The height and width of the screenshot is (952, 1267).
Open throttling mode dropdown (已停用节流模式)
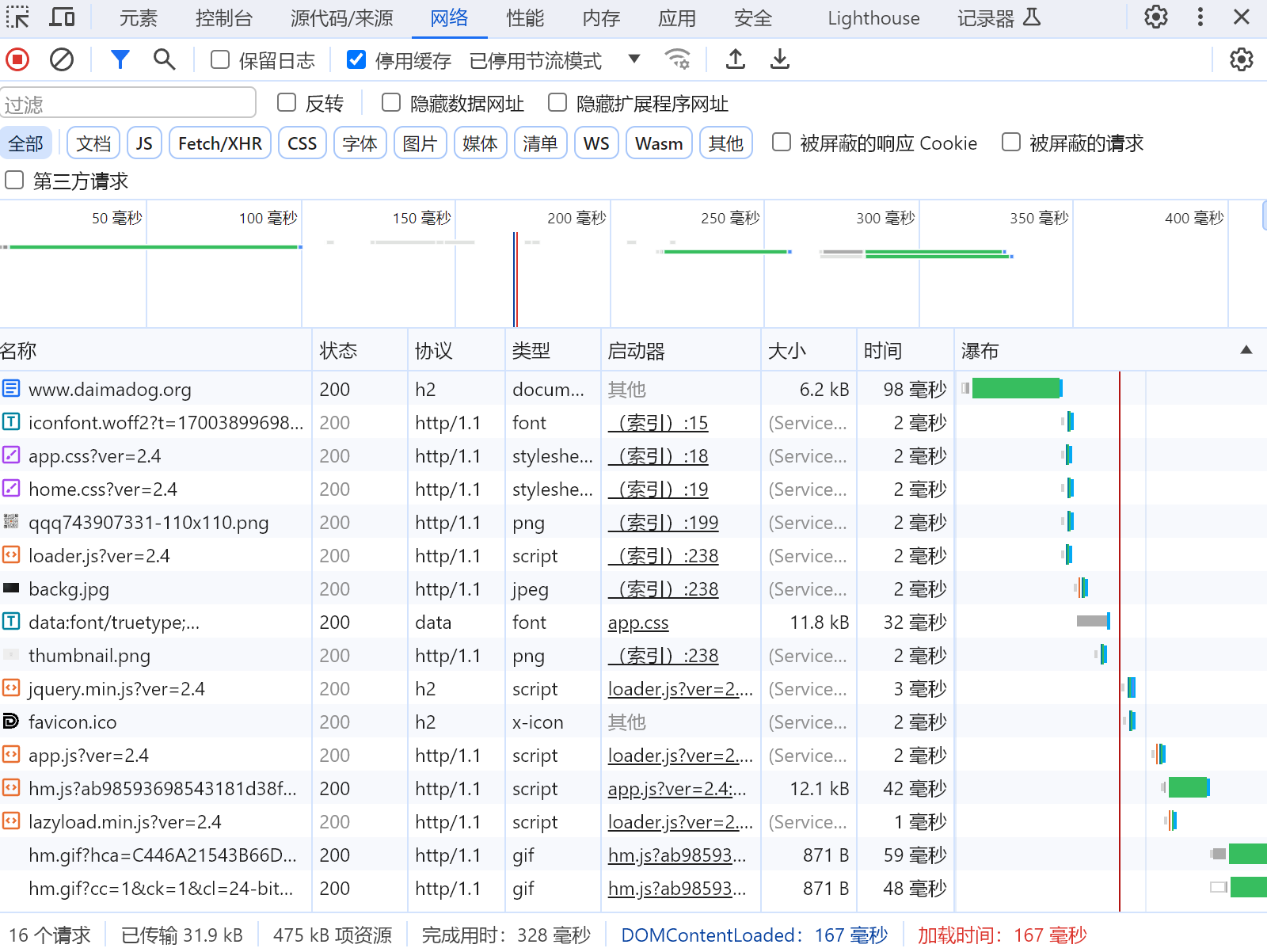pyautogui.click(x=554, y=60)
